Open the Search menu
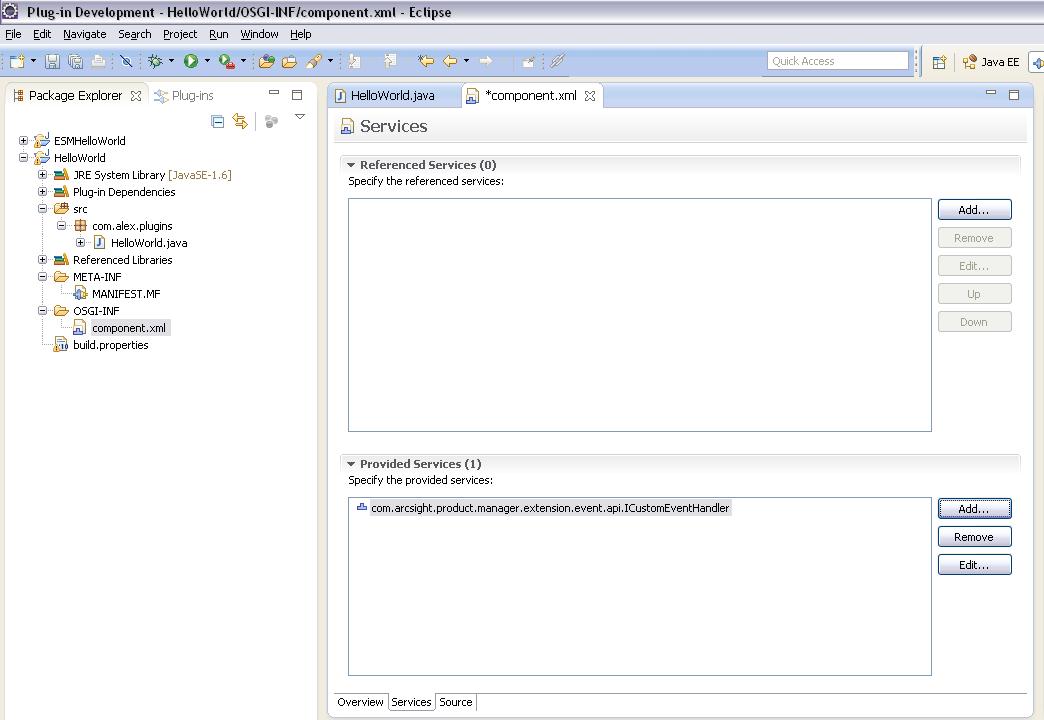This screenshot has height=720, width=1044. click(x=134, y=34)
